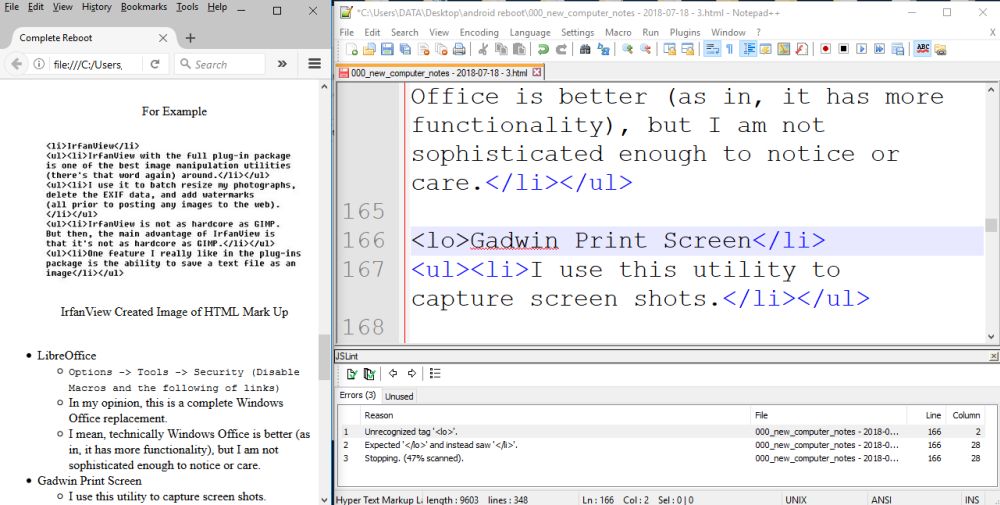Click the Undo arrow in Notepad++ toolbar

pyautogui.click(x=543, y=49)
